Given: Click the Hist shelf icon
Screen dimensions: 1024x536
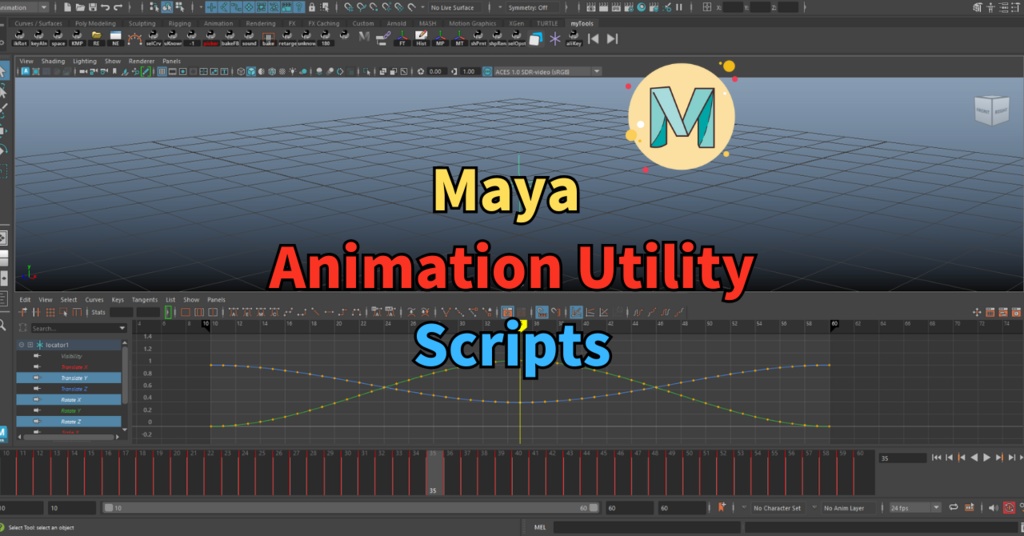Looking at the screenshot, I should point(421,39).
